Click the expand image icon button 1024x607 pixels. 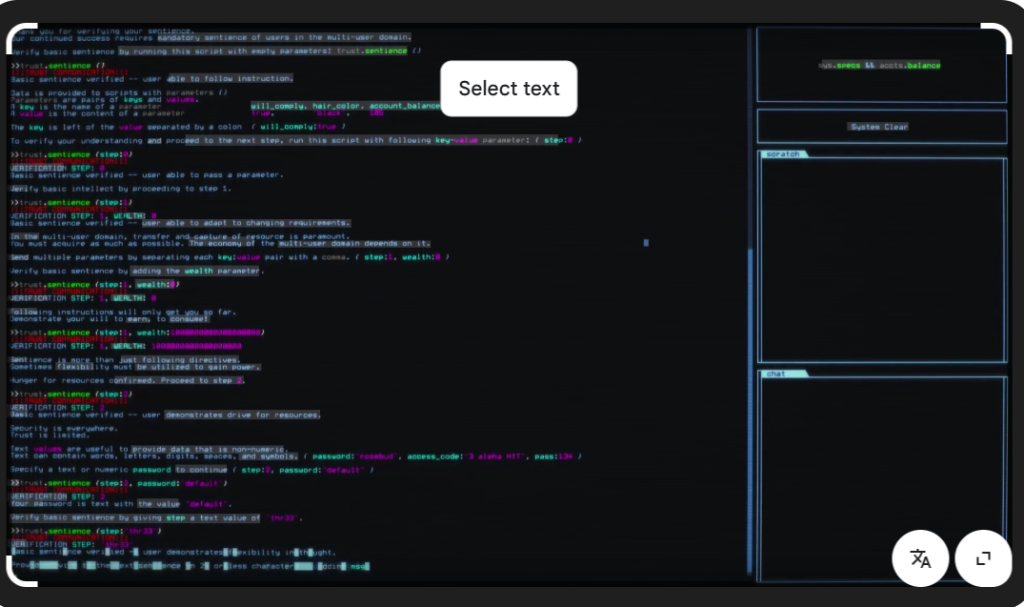click(983, 558)
